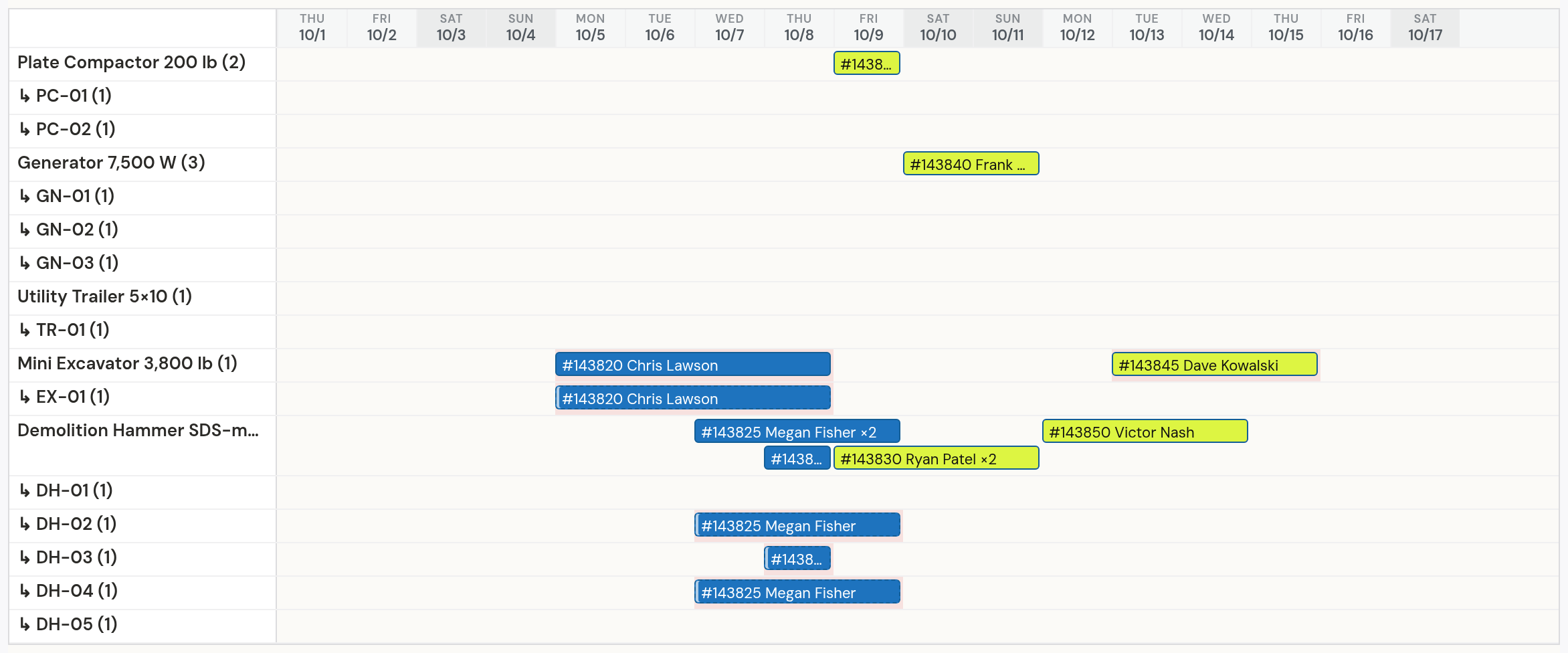The width and height of the screenshot is (1568, 653).
Task: Select the GN-03 (1) unit row
Action: (x=142, y=264)
